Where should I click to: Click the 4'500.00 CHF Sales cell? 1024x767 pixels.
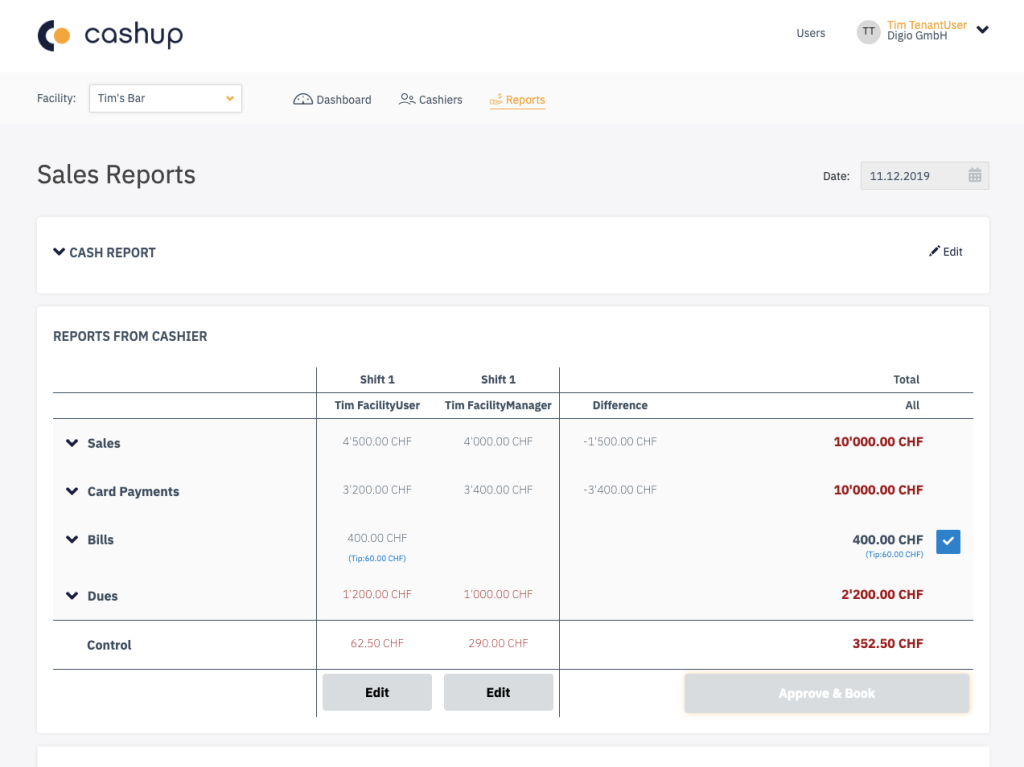[x=377, y=442]
